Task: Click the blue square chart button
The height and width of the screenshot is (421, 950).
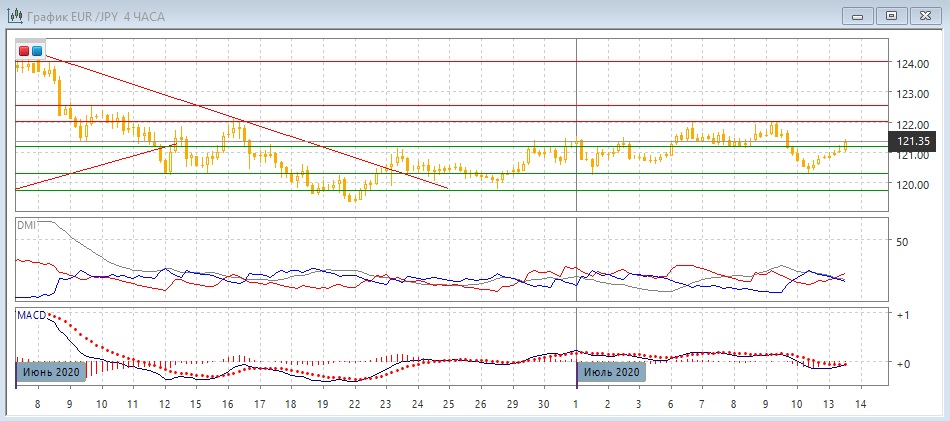Action: click(x=37, y=50)
